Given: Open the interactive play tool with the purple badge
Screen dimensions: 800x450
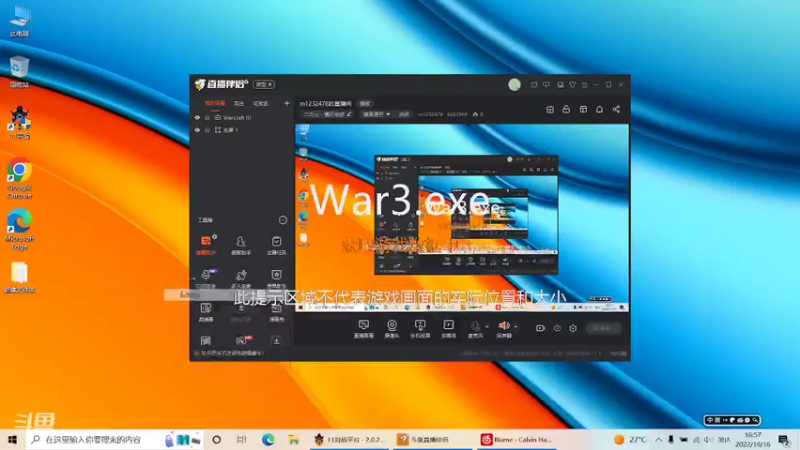Looking at the screenshot, I should click(x=206, y=278).
